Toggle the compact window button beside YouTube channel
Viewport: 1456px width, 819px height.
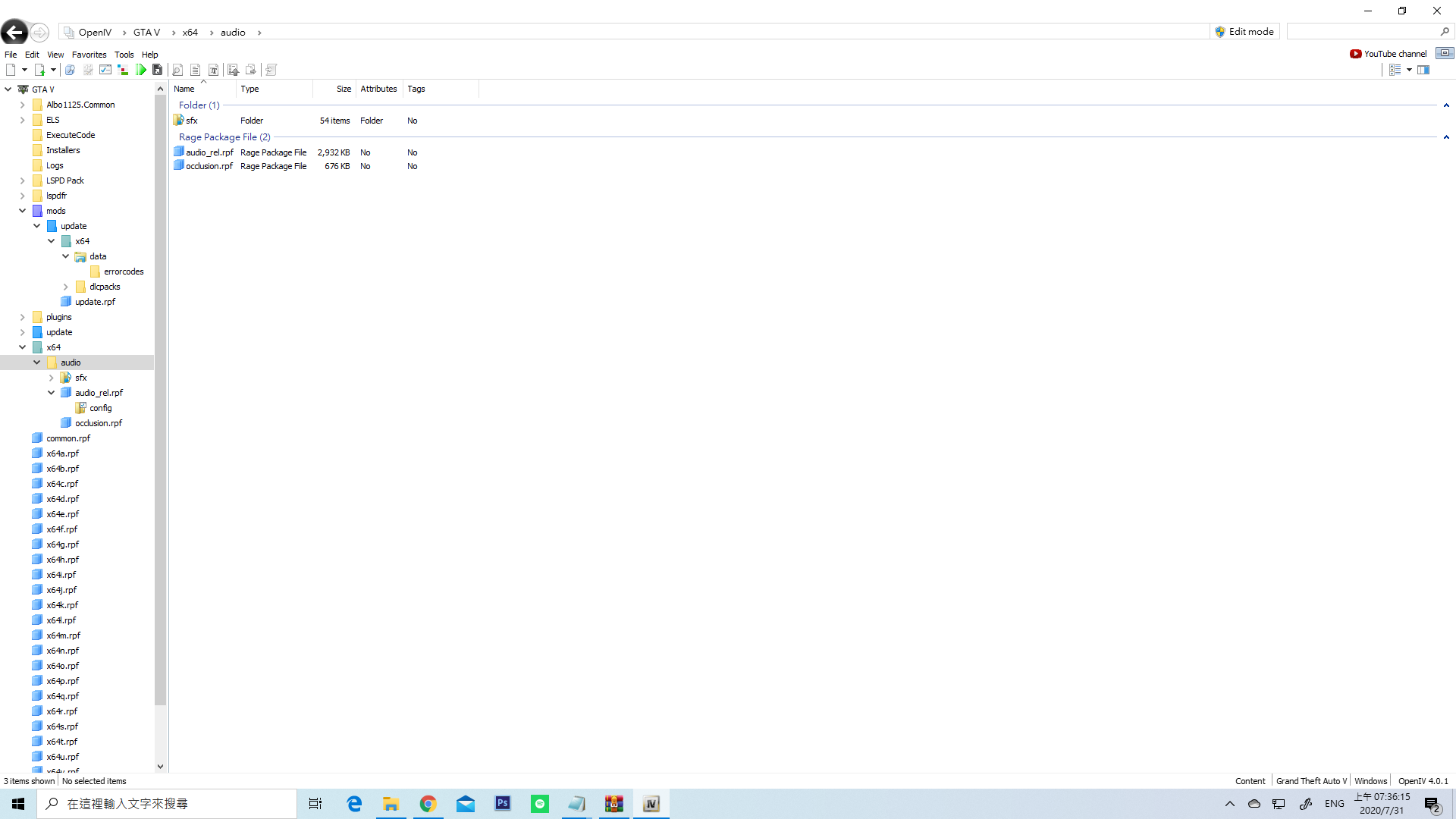click(x=1445, y=53)
